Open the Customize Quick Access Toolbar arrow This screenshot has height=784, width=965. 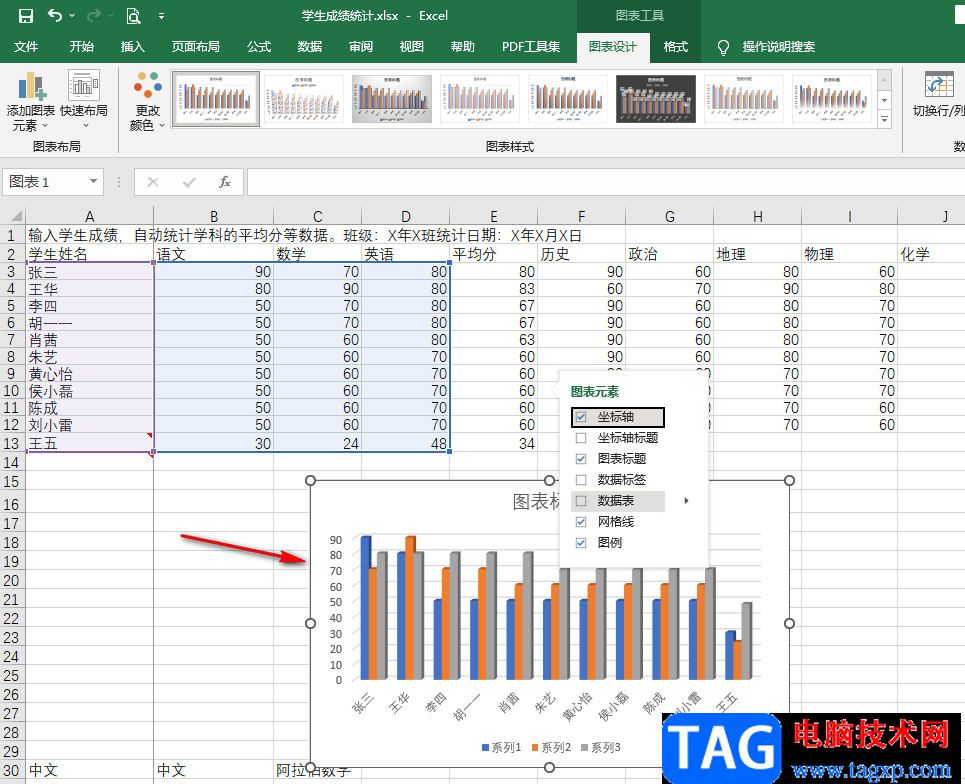(x=161, y=16)
